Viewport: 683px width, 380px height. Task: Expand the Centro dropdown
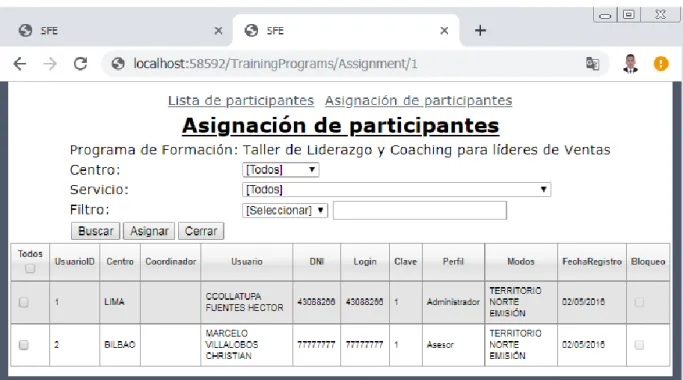281,170
